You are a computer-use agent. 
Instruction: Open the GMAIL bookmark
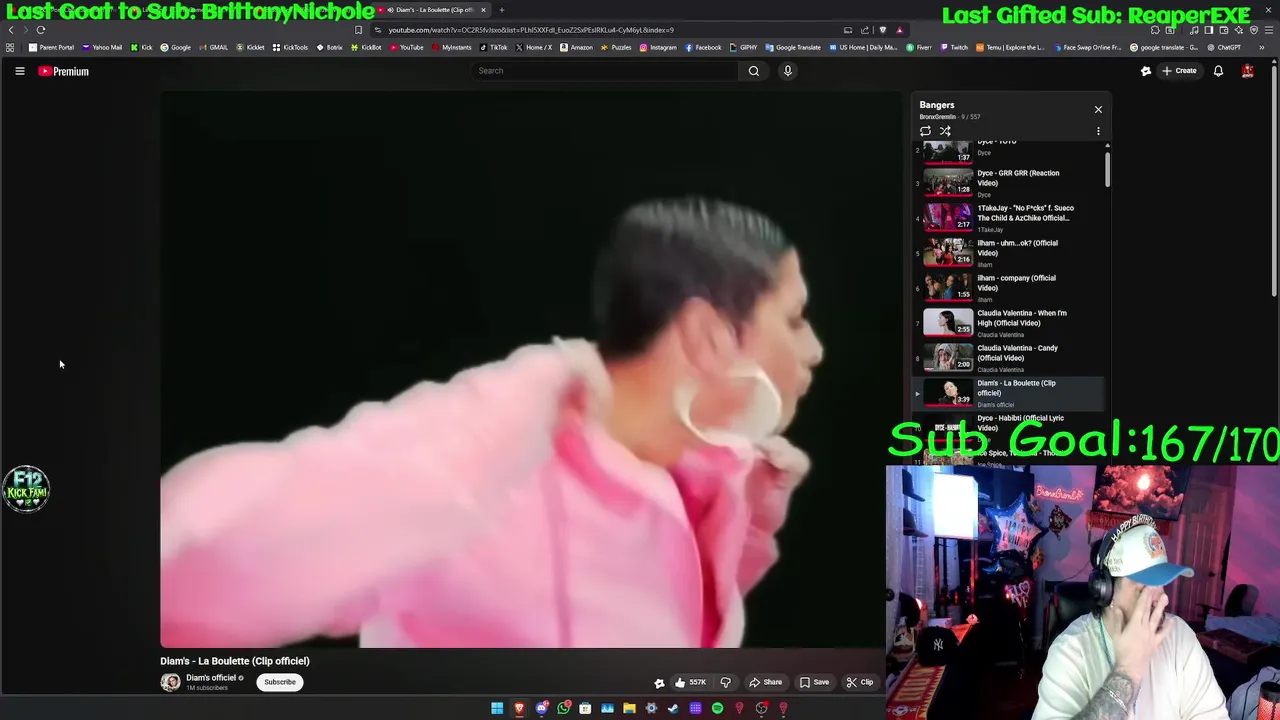(x=213, y=47)
